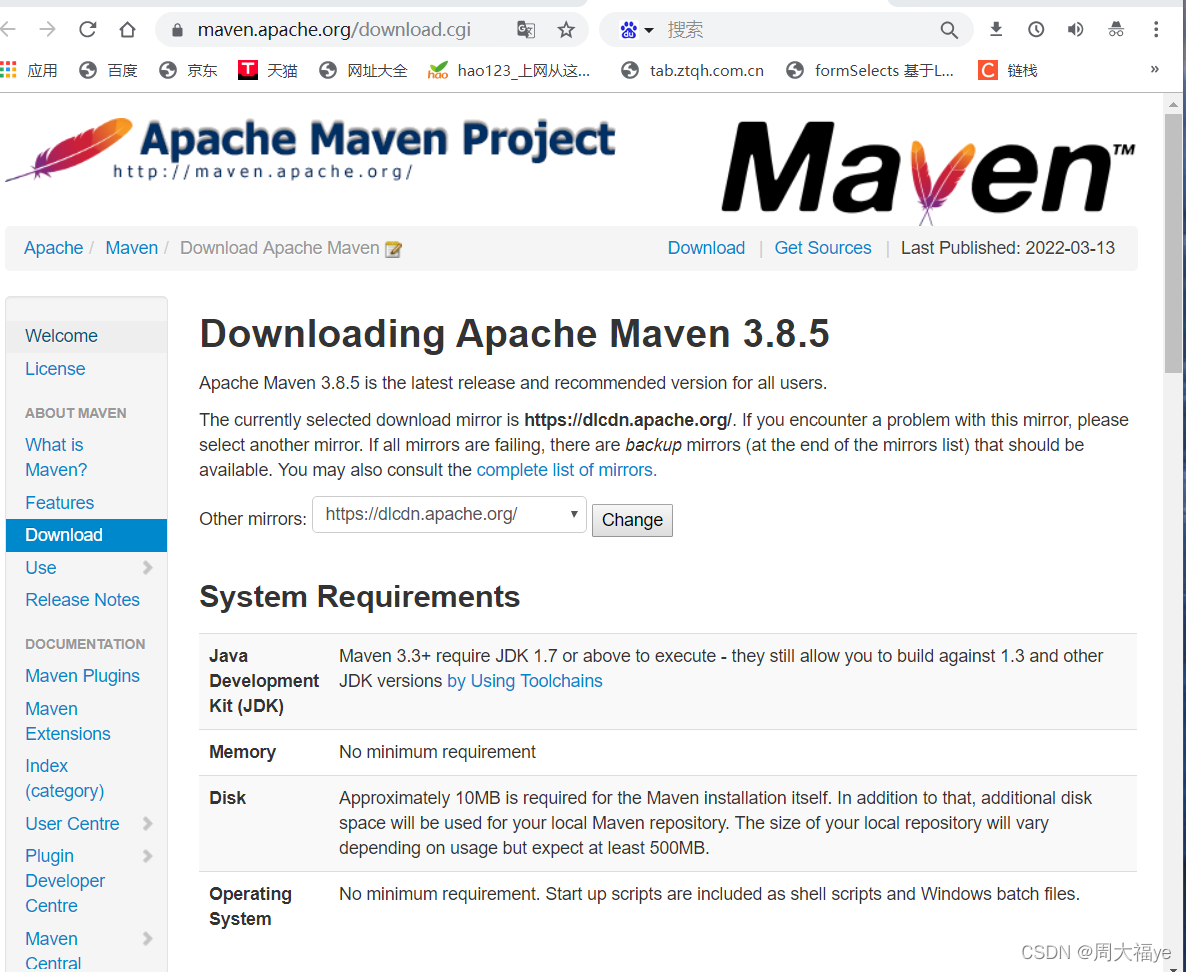Click the padlock site security icon
Viewport: 1186px width, 972px height.
coord(178,30)
